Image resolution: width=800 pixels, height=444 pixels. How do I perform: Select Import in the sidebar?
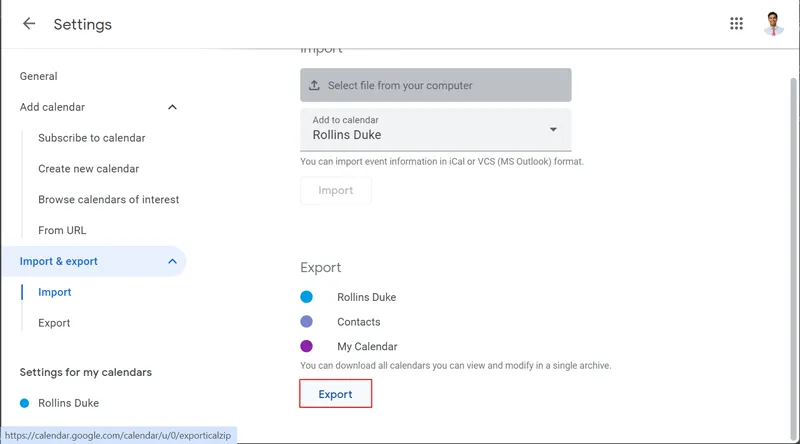[55, 292]
